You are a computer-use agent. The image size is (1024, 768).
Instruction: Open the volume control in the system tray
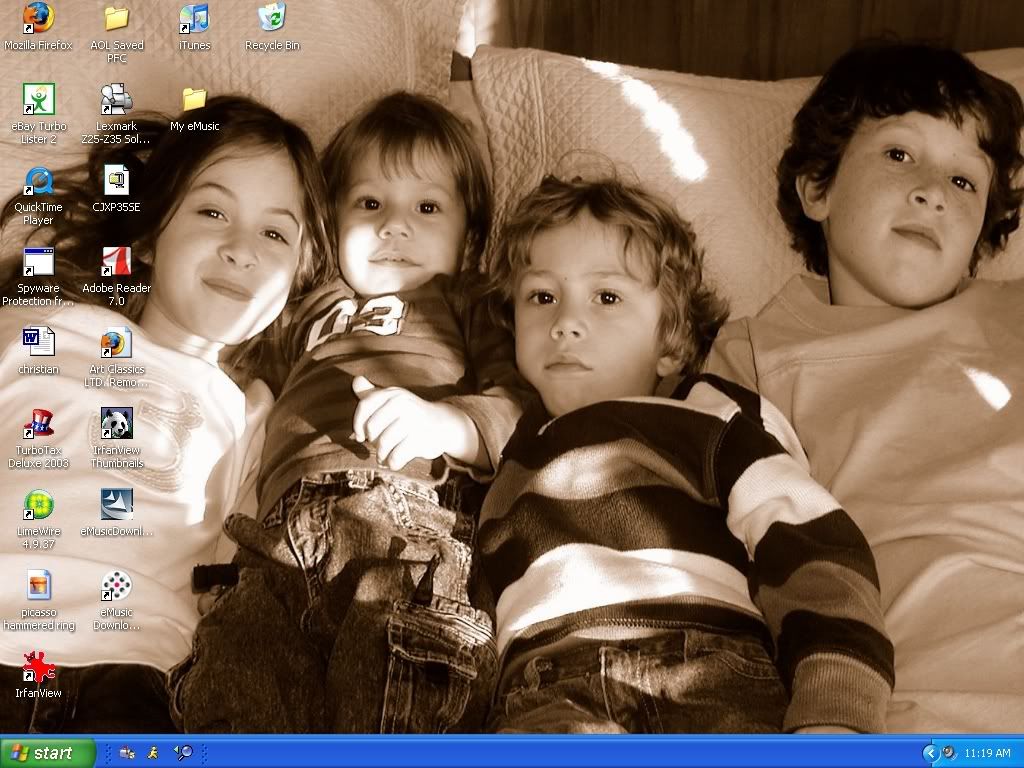(947, 752)
